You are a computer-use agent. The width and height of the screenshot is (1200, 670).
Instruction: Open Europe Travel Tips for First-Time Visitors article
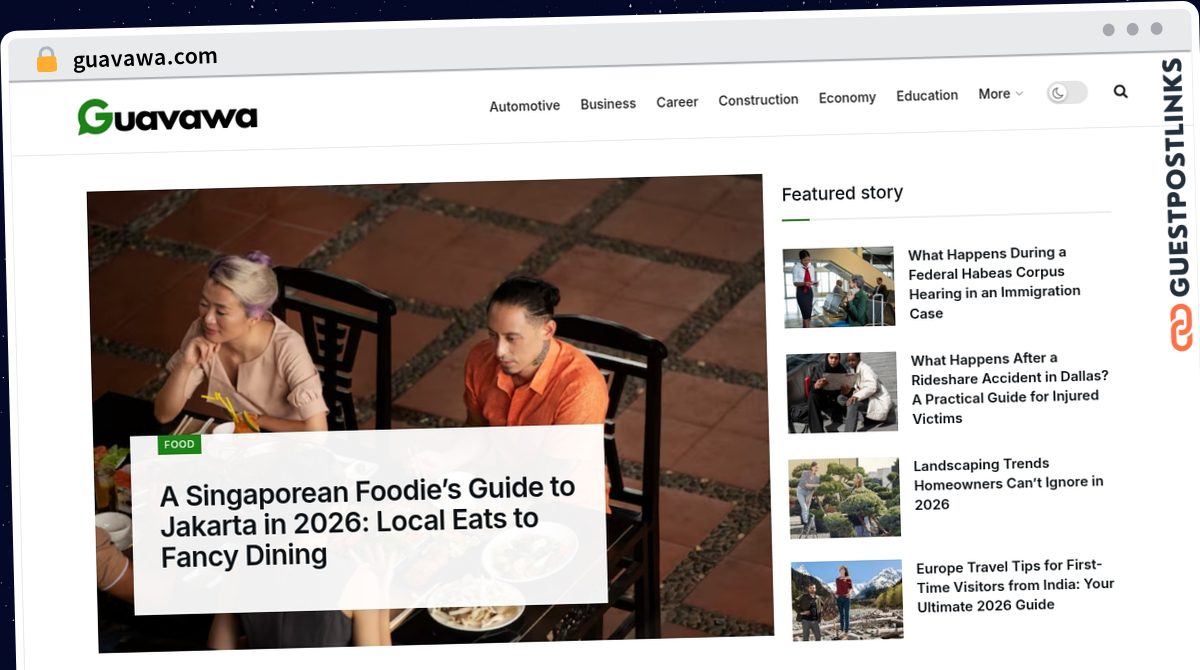[x=1015, y=585]
